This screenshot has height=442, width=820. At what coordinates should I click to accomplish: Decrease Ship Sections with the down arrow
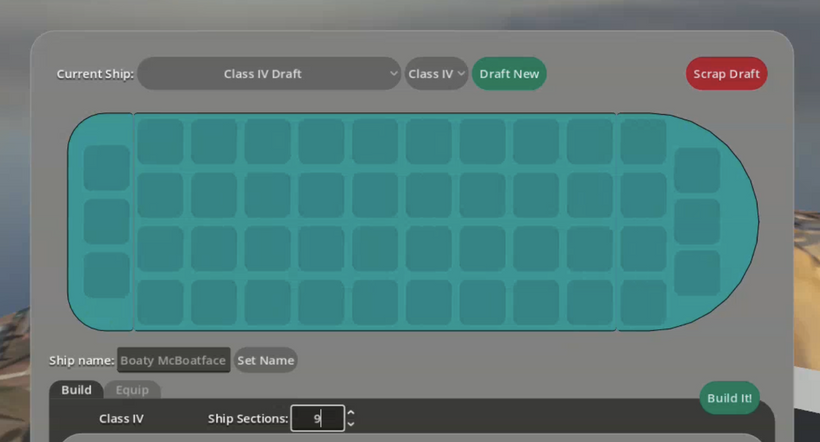(351, 423)
